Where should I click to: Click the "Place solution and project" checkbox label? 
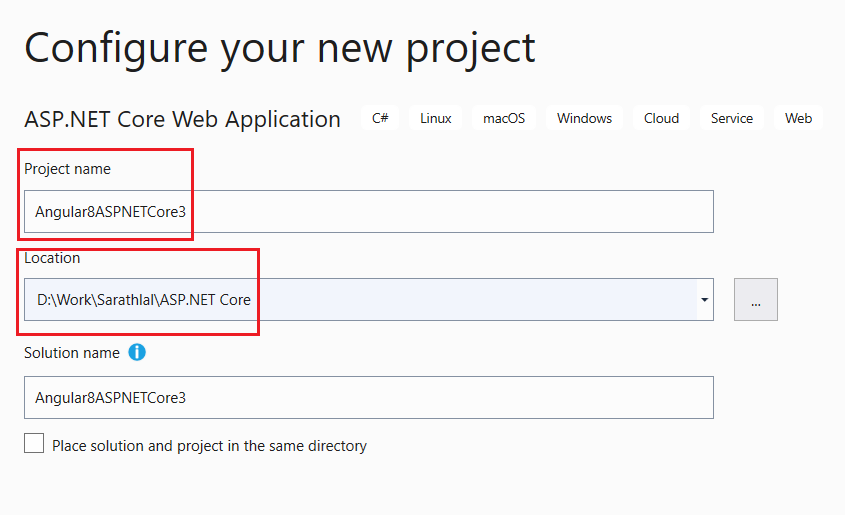(x=209, y=446)
